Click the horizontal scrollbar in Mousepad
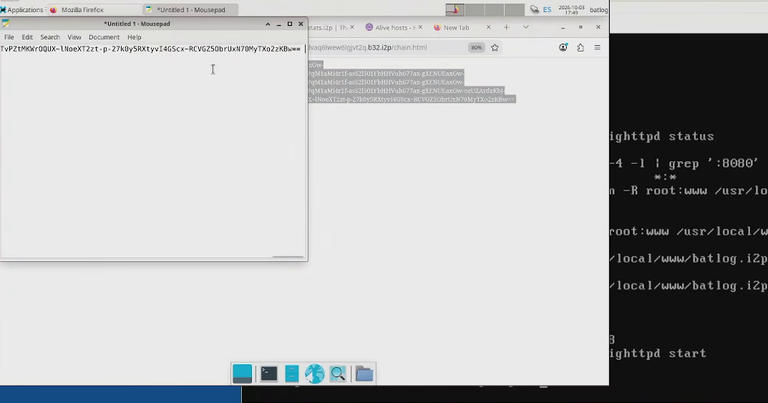Image resolution: width=768 pixels, height=403 pixels. (x=288, y=257)
